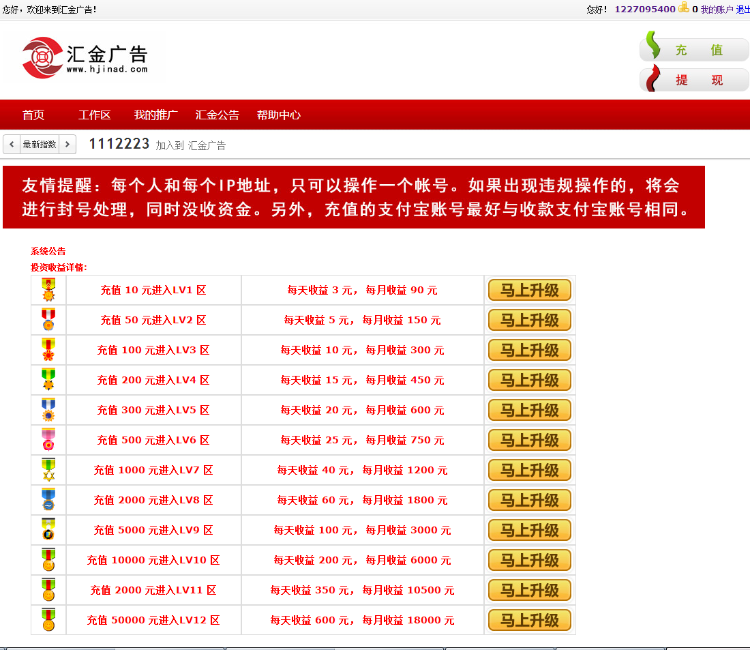The height and width of the screenshot is (650, 750).
Task: Click the next arrow beside 最新指数
Action: 67,144
